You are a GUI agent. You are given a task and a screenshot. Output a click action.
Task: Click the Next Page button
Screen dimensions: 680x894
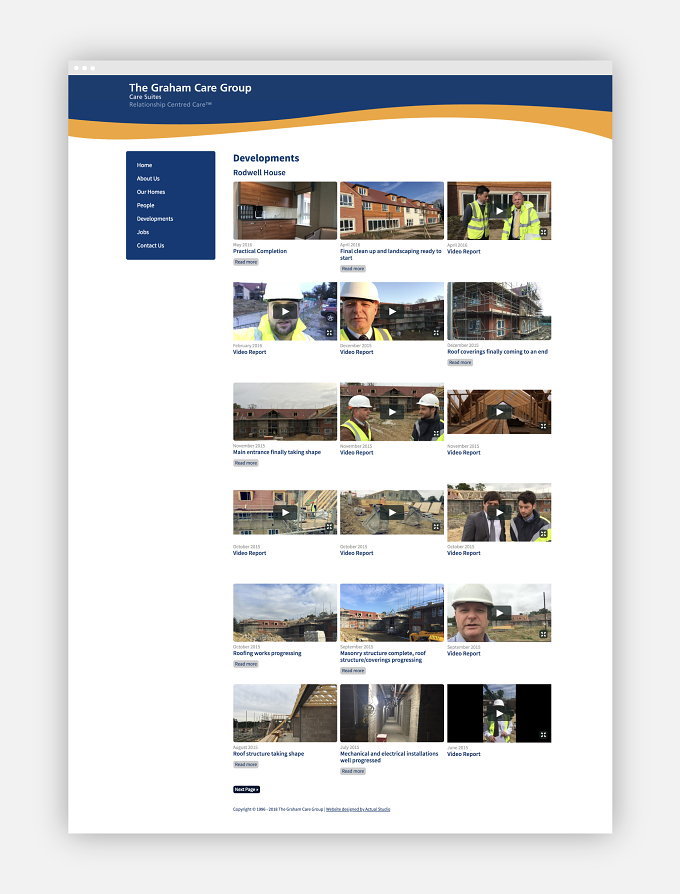tap(246, 790)
